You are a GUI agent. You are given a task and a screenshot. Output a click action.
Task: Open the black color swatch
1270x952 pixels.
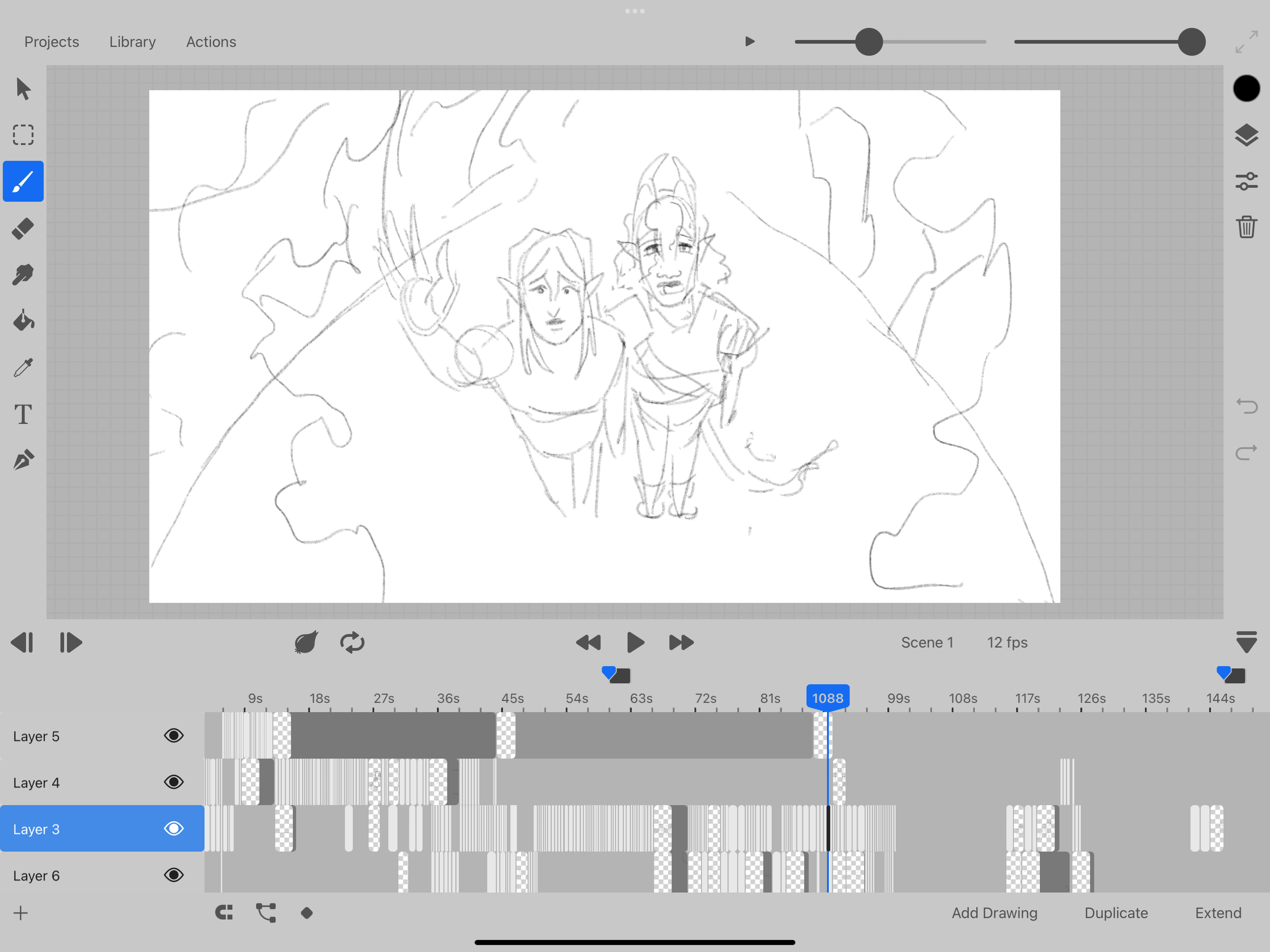tap(1246, 88)
